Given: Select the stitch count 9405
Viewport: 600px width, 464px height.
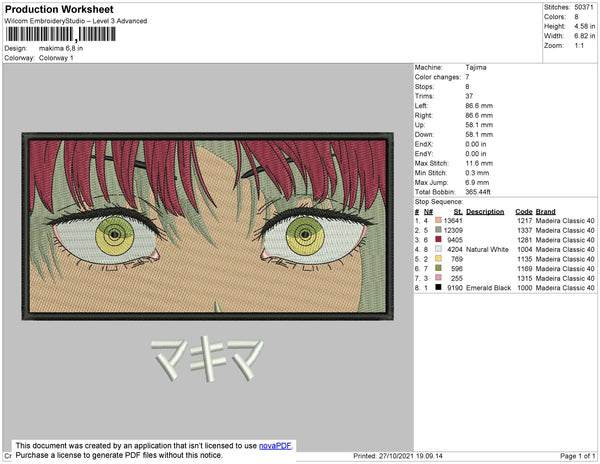Looking at the screenshot, I should (455, 240).
